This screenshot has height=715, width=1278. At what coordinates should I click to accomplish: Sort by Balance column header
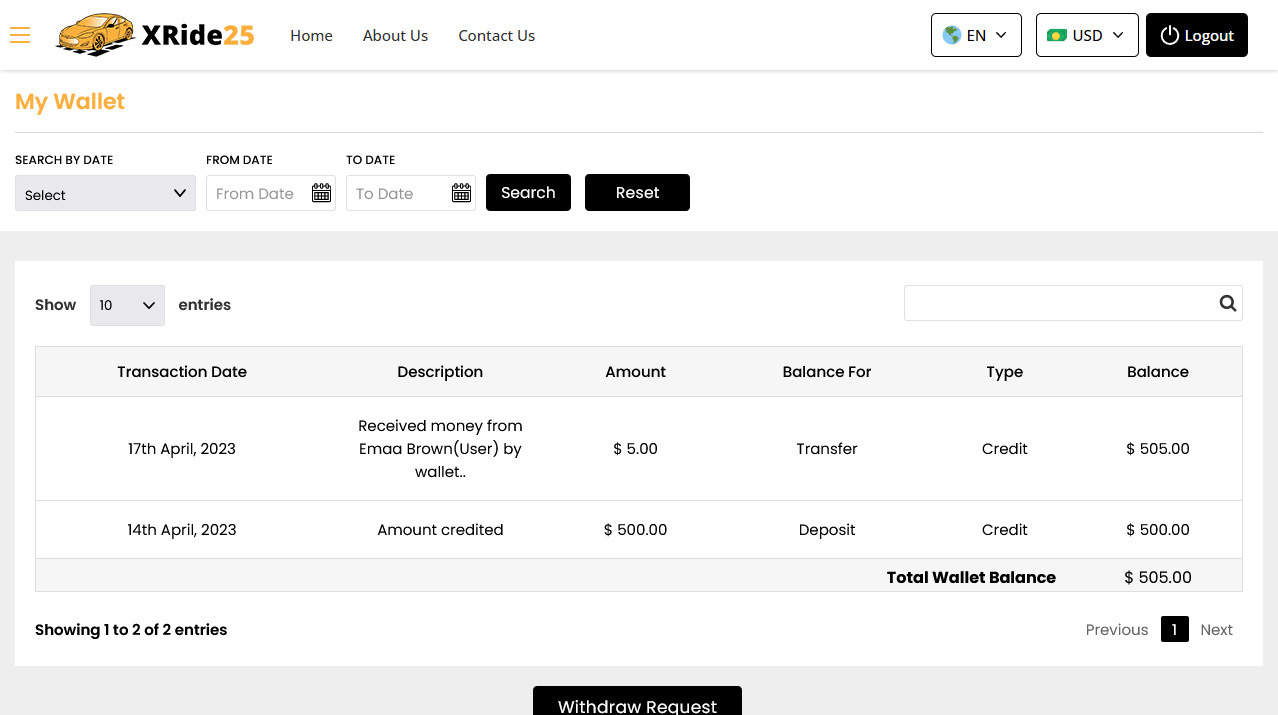[1158, 371]
